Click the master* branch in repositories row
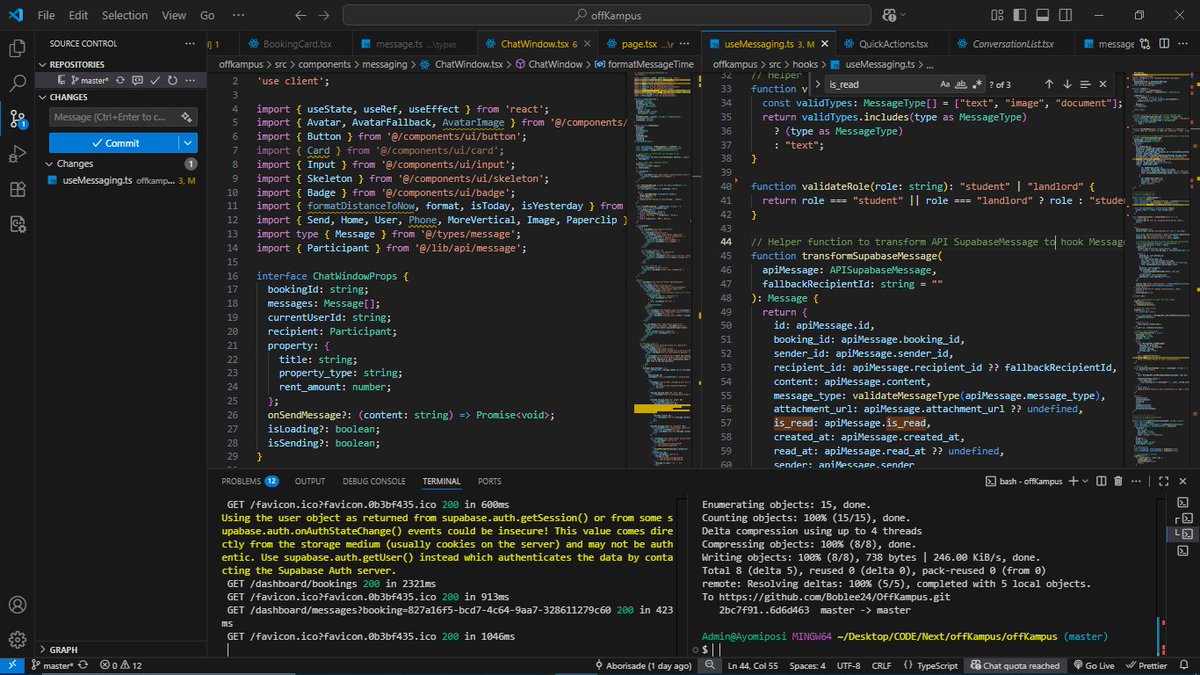This screenshot has width=1200, height=675. [88, 80]
